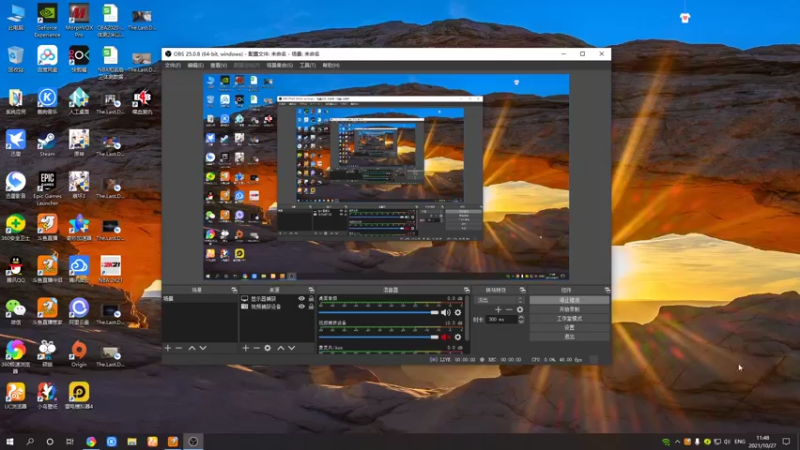Open MorphVOX Pro desktop icon
Screen dimensions: 800x450
click(x=79, y=20)
